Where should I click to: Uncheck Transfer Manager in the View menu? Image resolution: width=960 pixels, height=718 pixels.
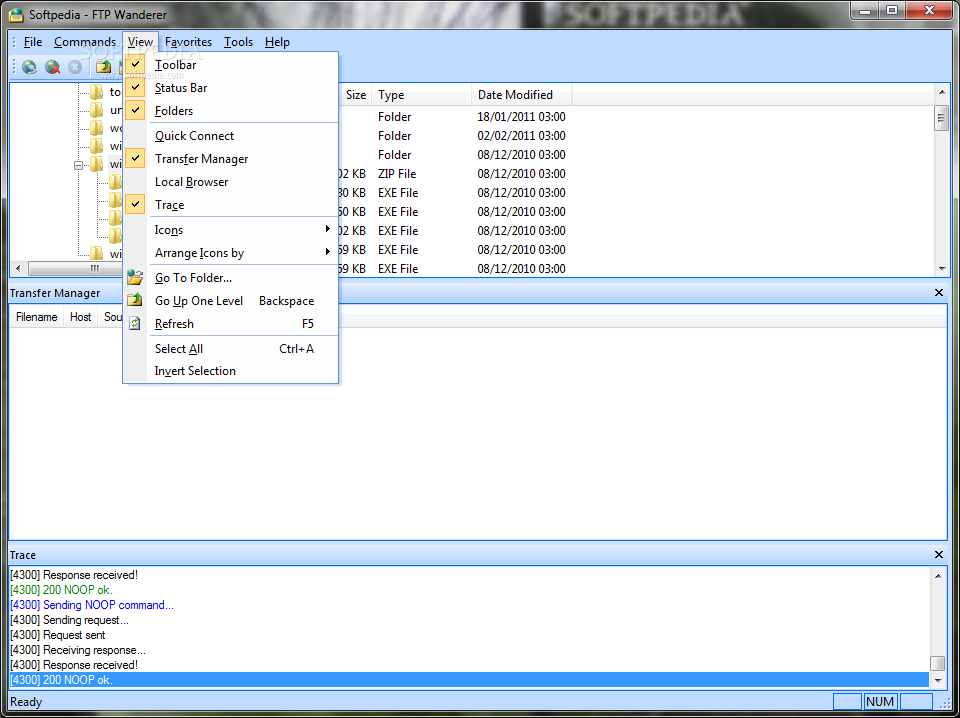click(230, 159)
